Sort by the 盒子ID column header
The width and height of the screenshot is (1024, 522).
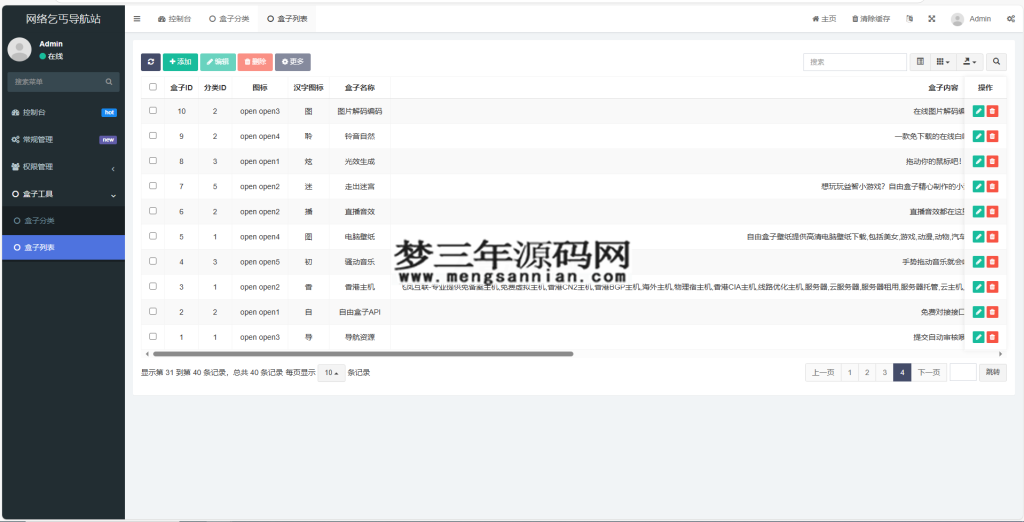click(x=181, y=87)
